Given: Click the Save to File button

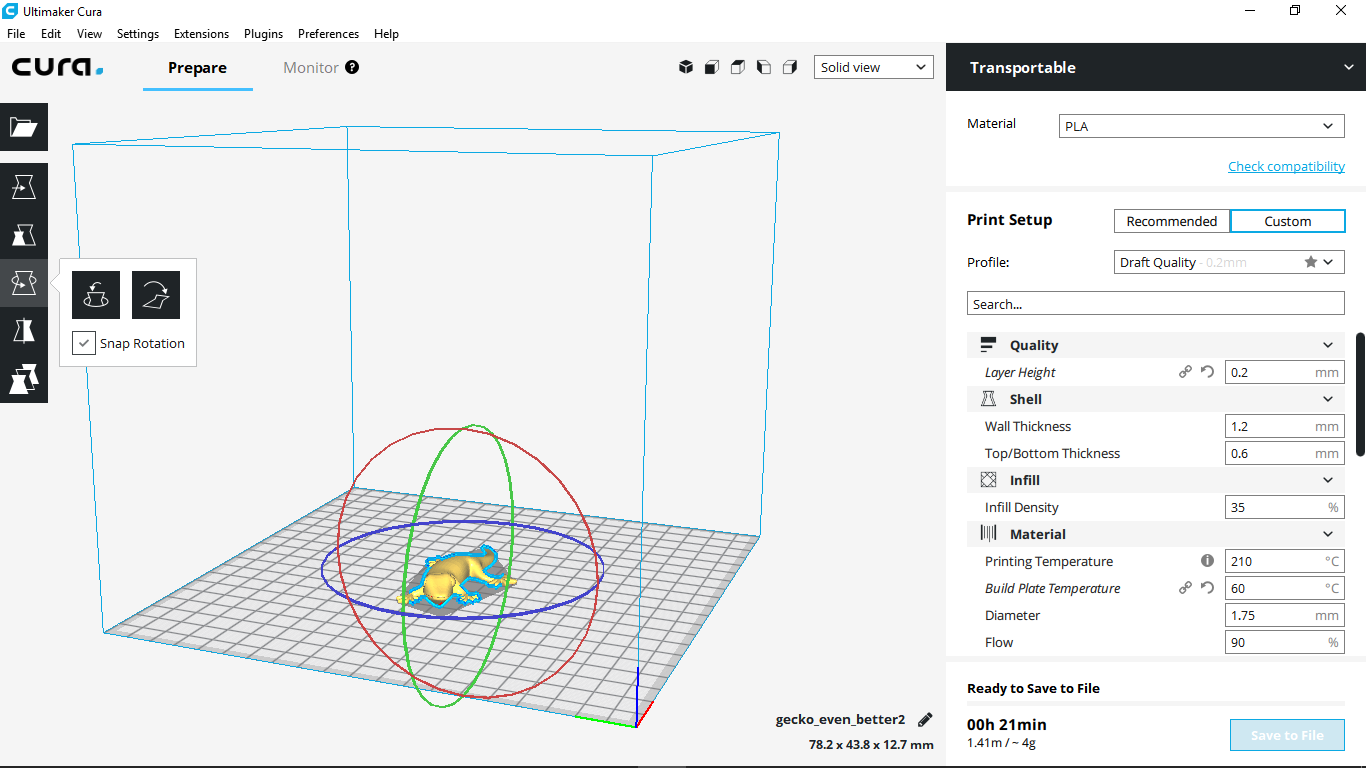Looking at the screenshot, I should 1287,734.
